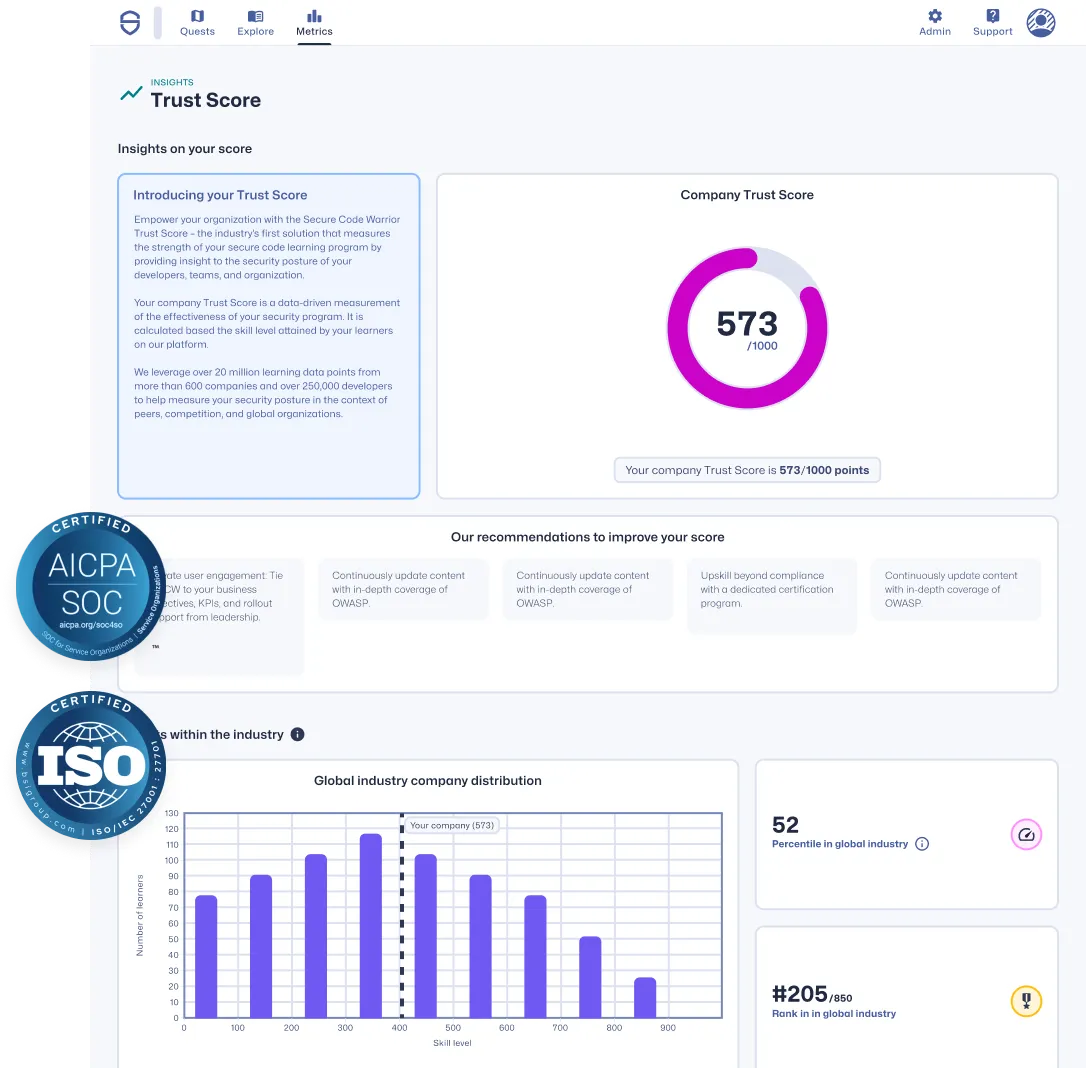Click info icon next to 'within the industry'
Screen dimensions: 1086x1068
[297, 734]
